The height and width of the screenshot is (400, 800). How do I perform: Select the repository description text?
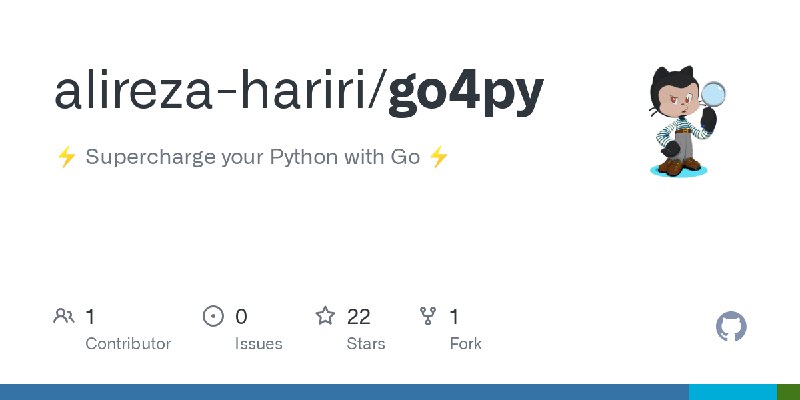253,157
